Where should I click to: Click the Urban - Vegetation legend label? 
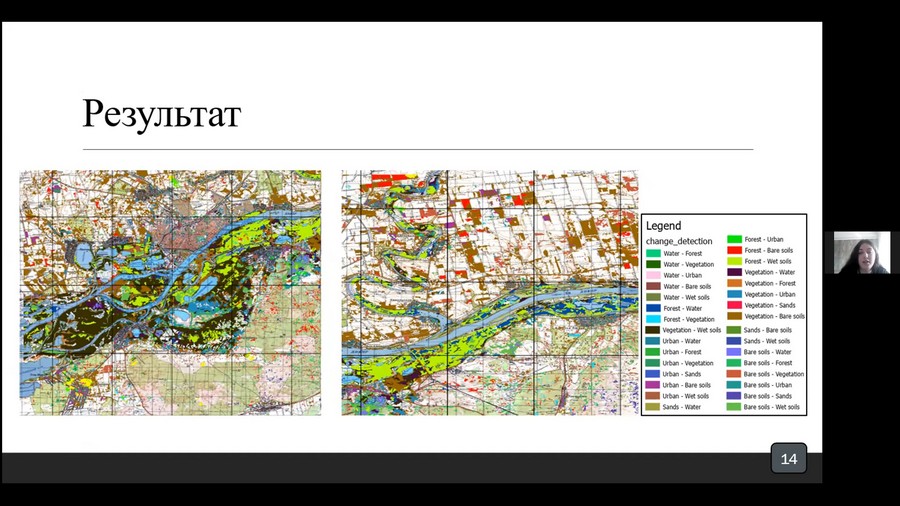(687, 363)
